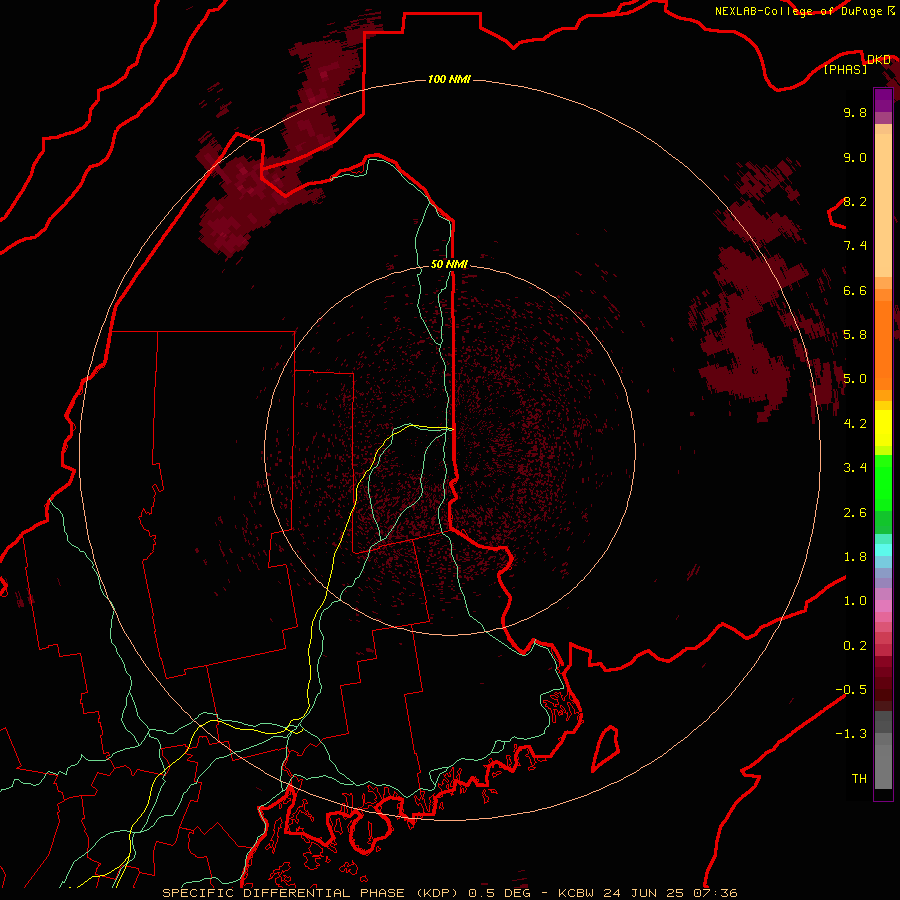This screenshot has height=900, width=900.
Task: Click the 8.2 legend value
Action: click(855, 201)
